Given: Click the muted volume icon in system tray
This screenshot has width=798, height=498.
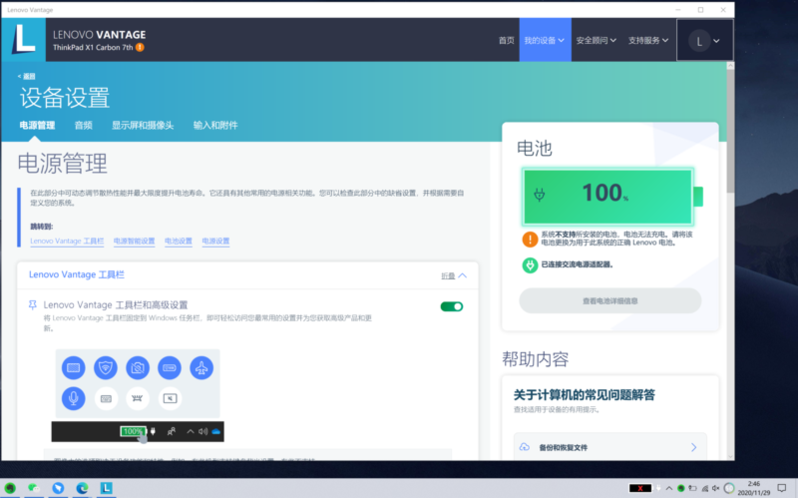Looking at the screenshot, I should (x=716, y=488).
